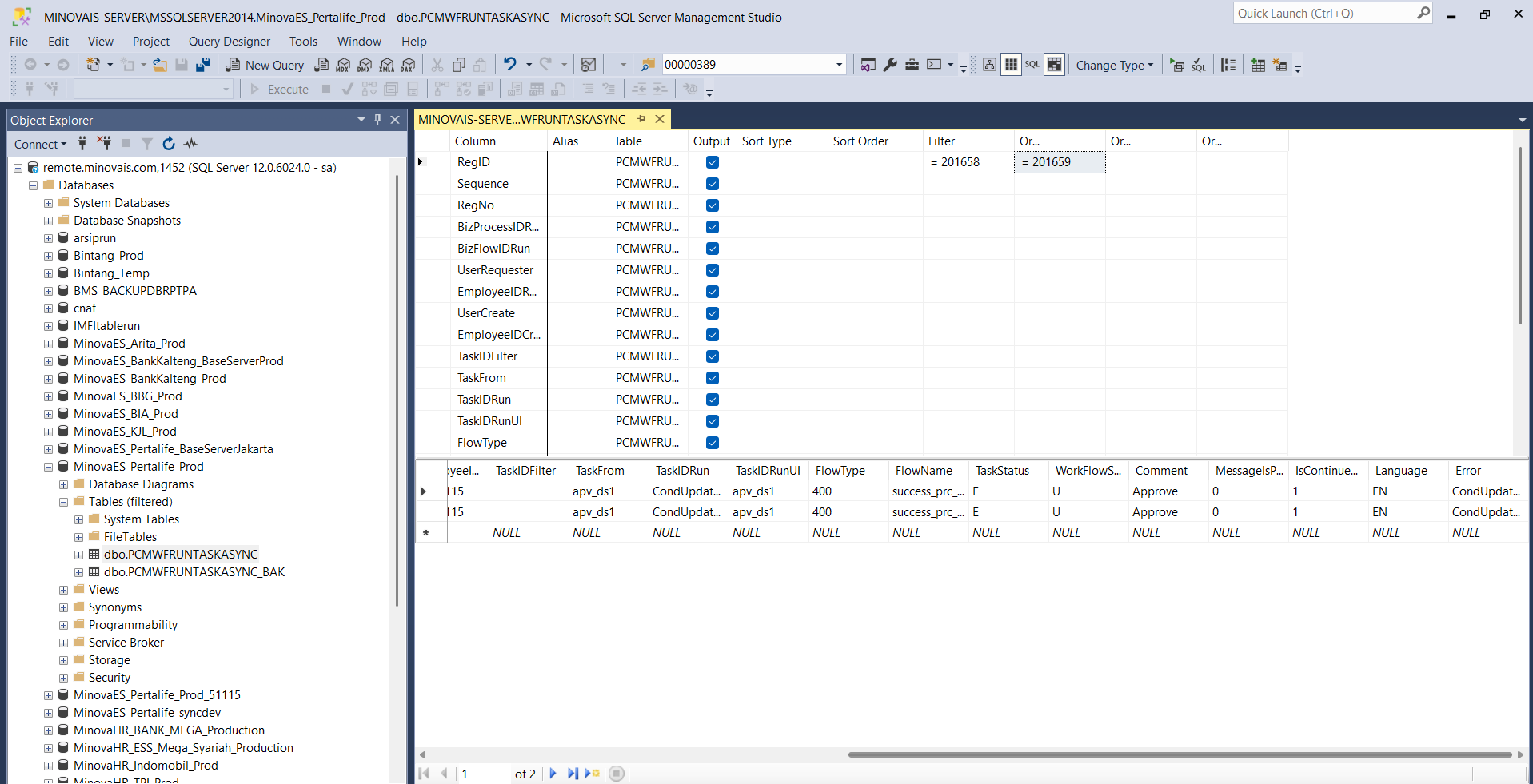Start a DAX query
Image resolution: width=1533 pixels, height=784 pixels.
coord(408,65)
